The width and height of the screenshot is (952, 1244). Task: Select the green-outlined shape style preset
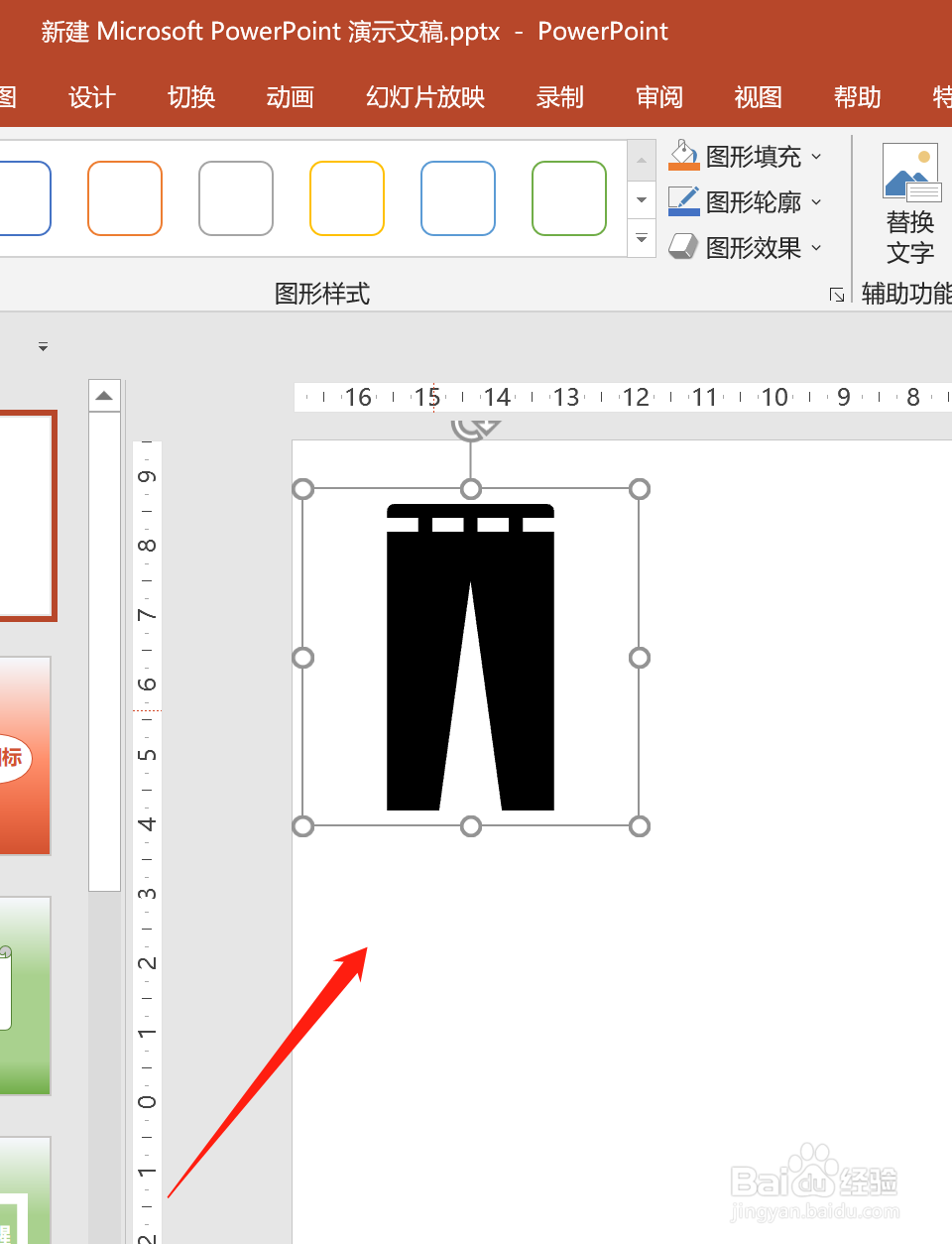(x=568, y=198)
